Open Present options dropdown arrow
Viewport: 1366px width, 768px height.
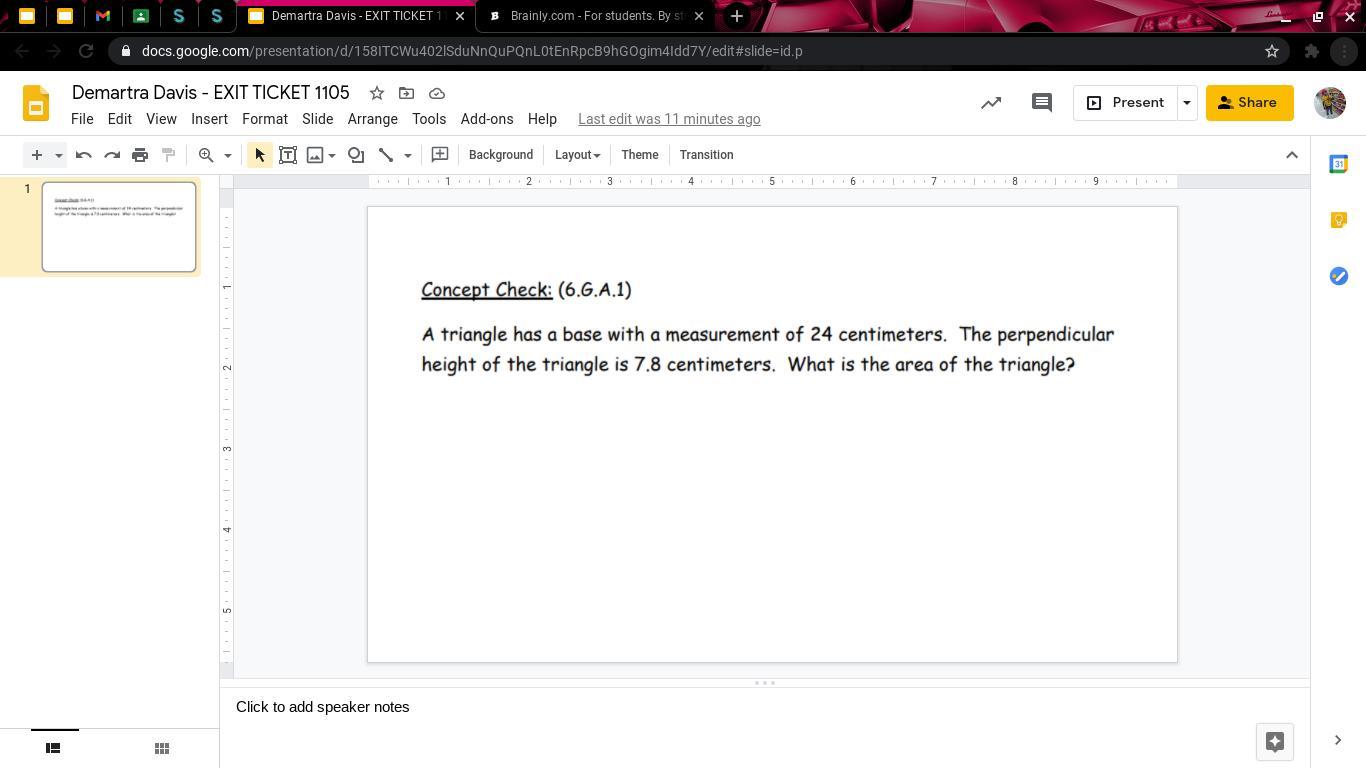pos(1187,103)
